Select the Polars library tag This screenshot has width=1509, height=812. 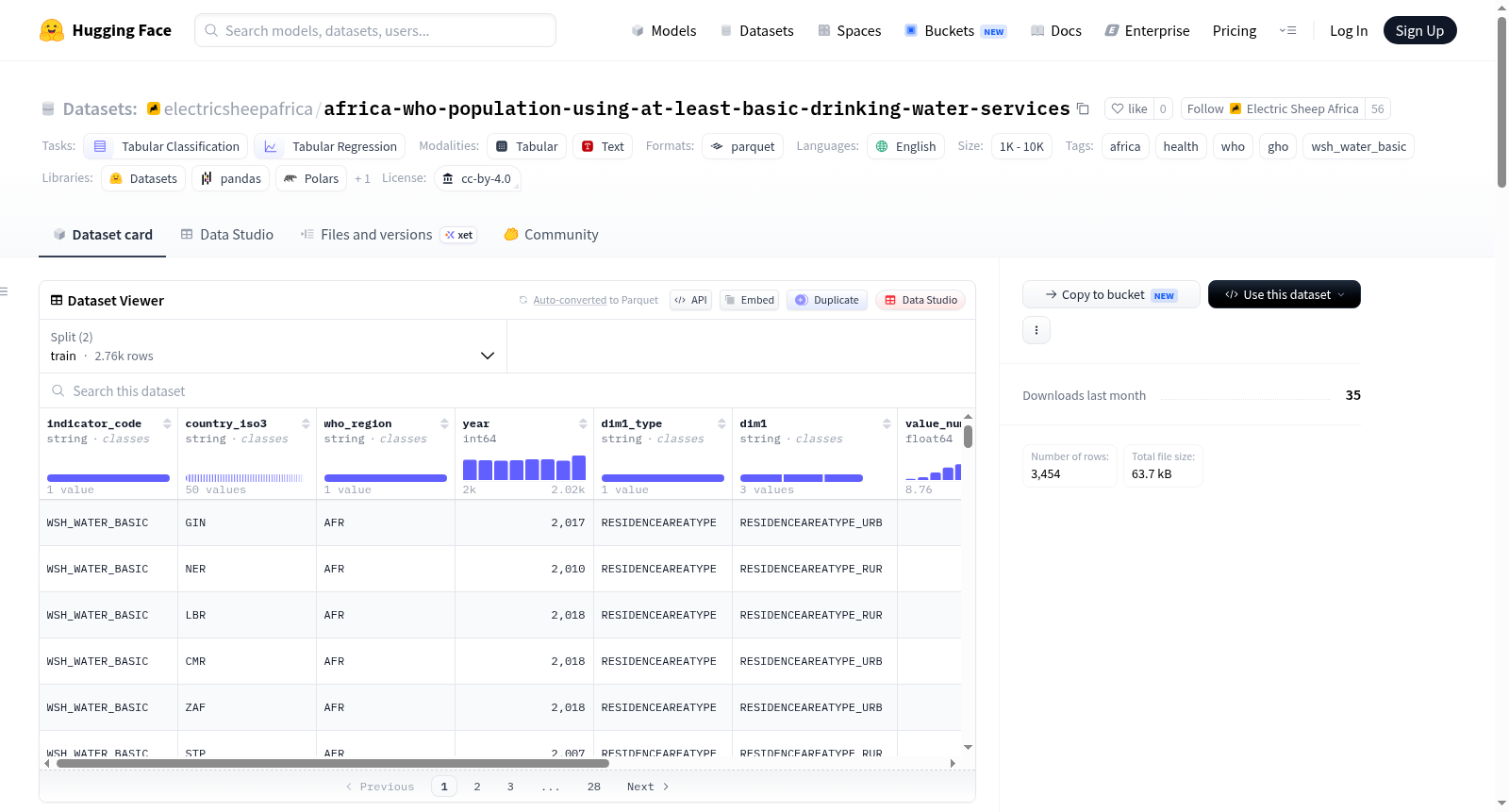[x=311, y=178]
